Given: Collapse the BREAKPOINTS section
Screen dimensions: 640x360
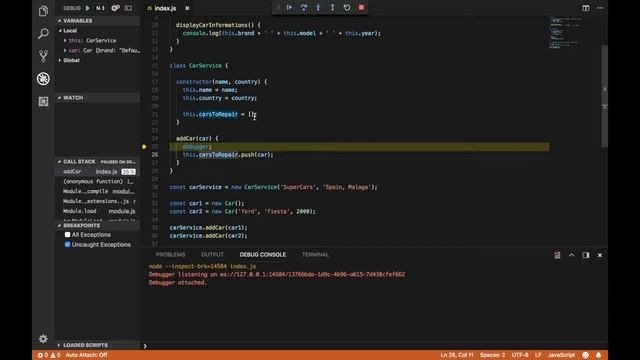Looking at the screenshot, I should click(x=98, y=225).
